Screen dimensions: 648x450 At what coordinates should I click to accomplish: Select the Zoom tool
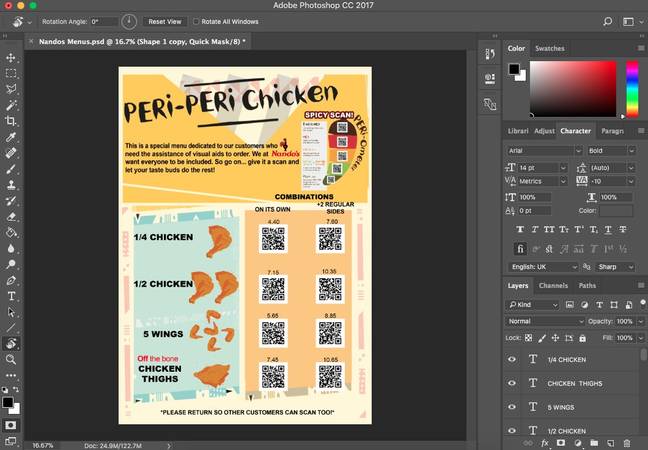(11, 359)
